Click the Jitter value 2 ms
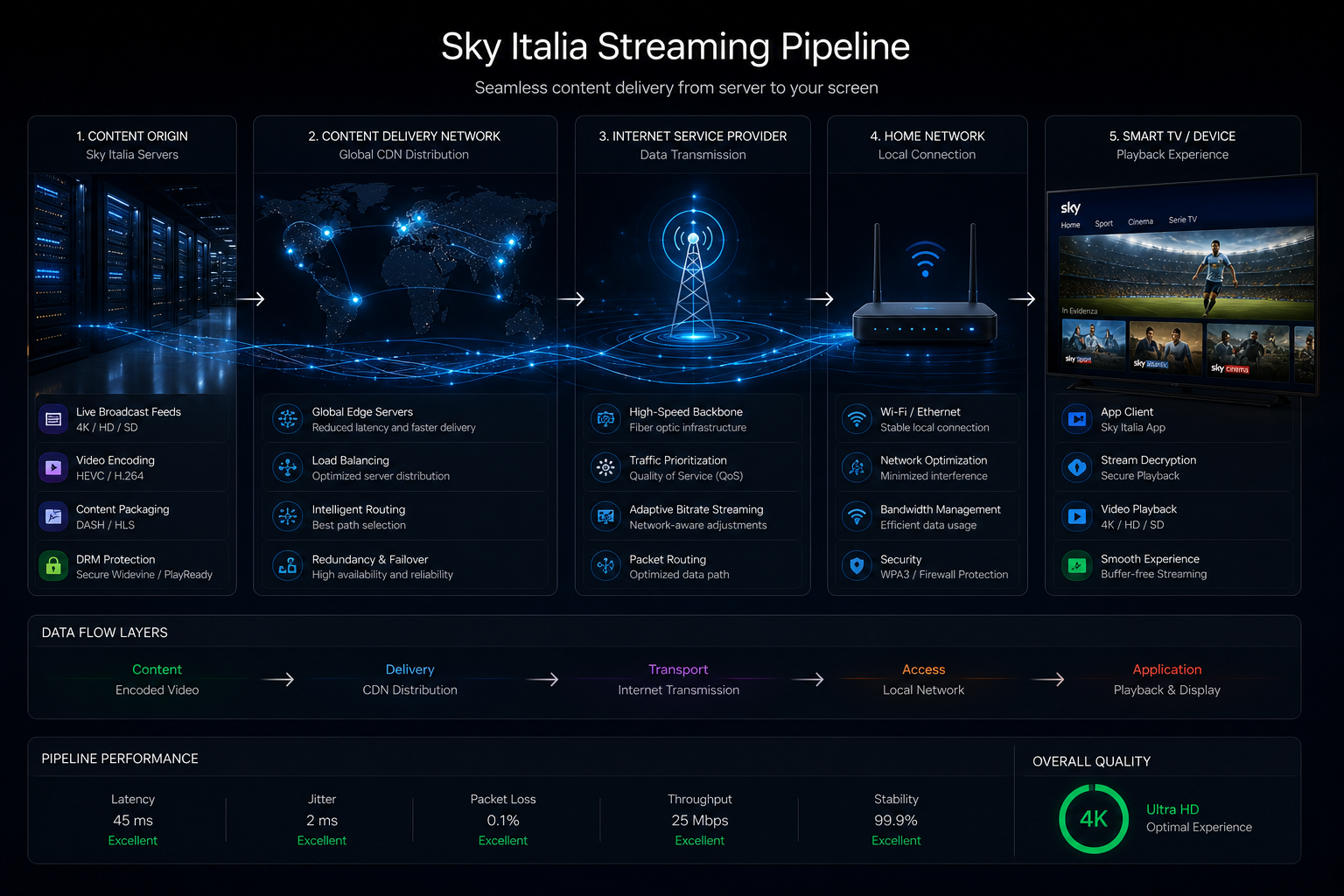 tap(322, 821)
